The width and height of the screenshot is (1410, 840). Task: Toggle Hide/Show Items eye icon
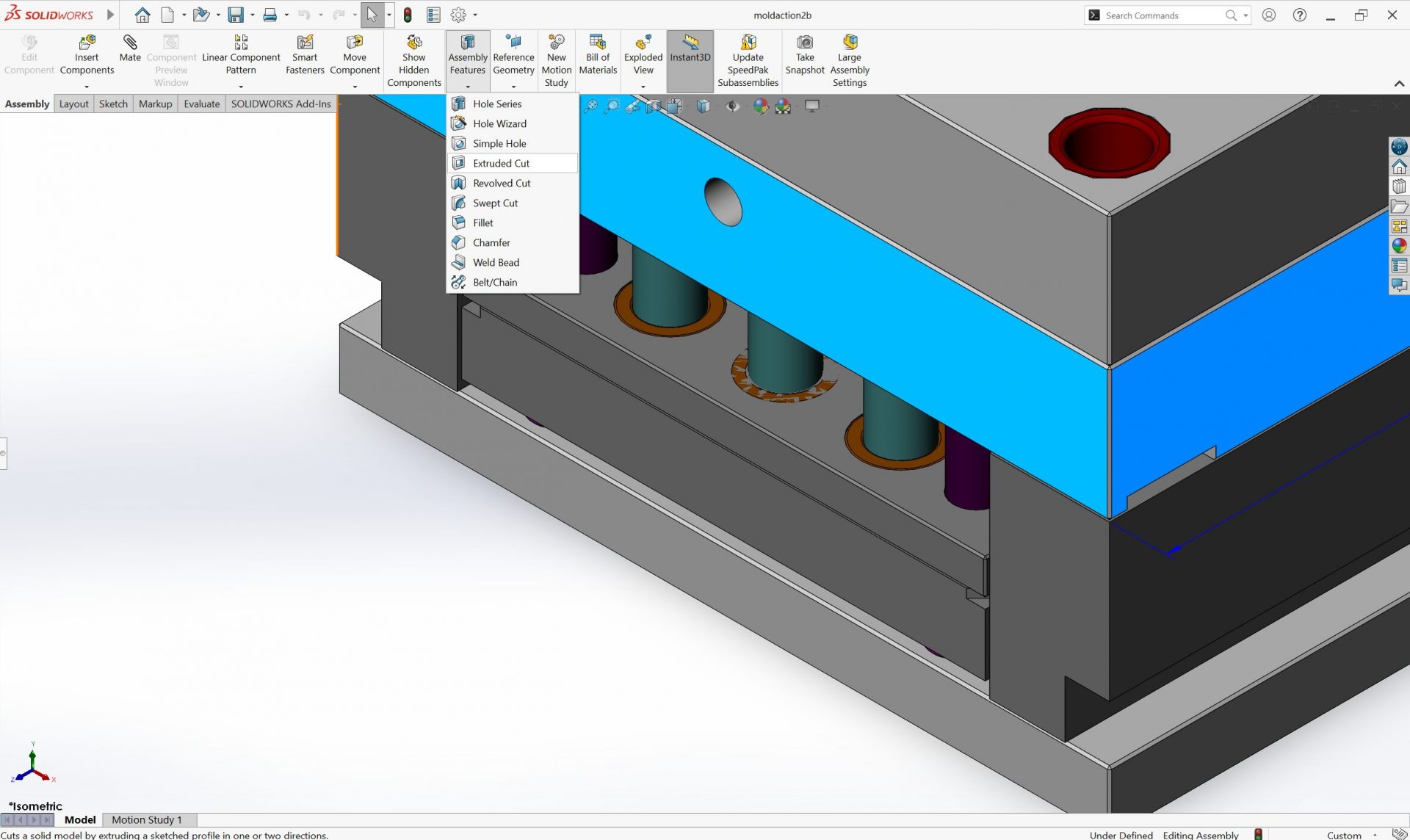(x=732, y=106)
